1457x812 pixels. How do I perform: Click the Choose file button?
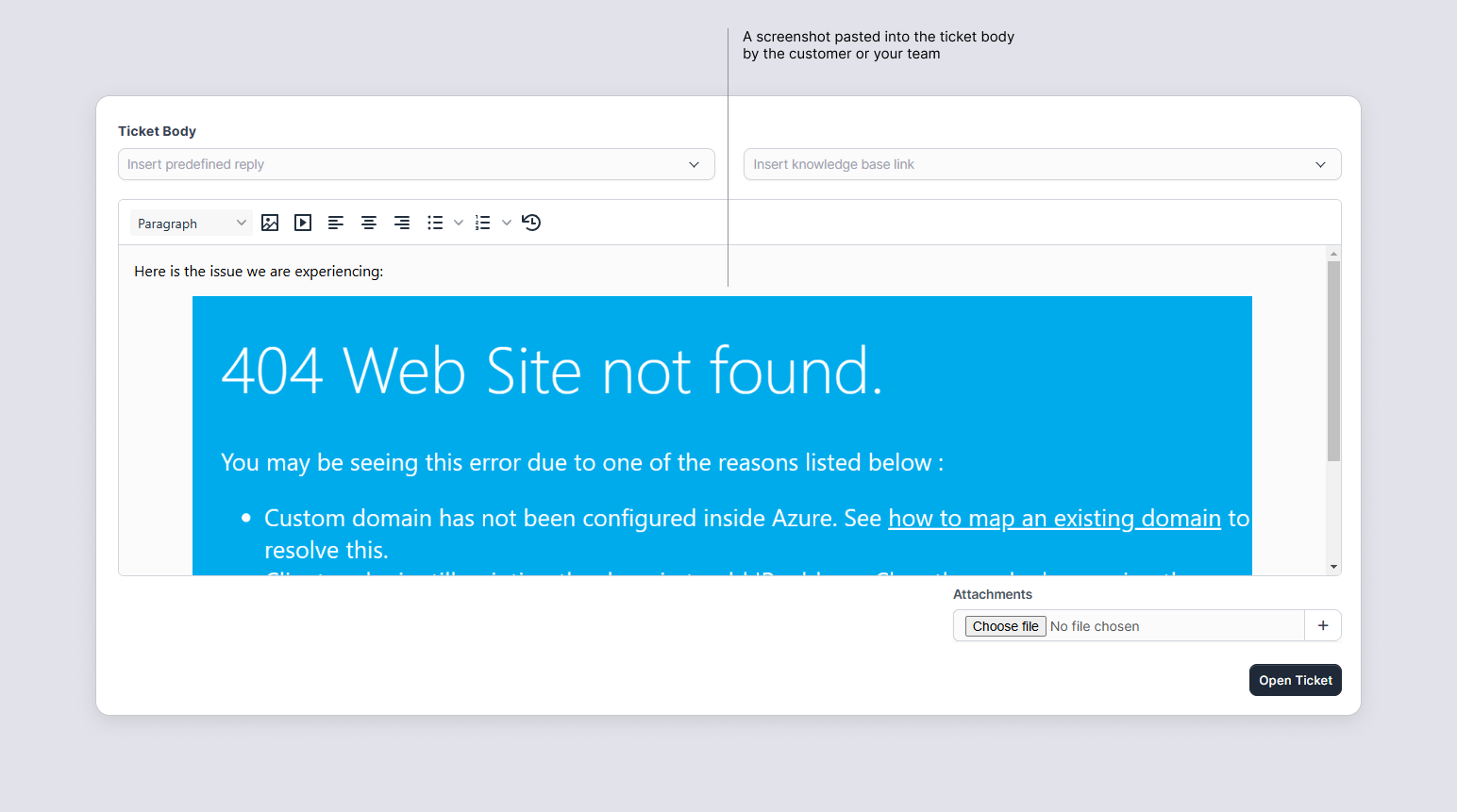1005,626
